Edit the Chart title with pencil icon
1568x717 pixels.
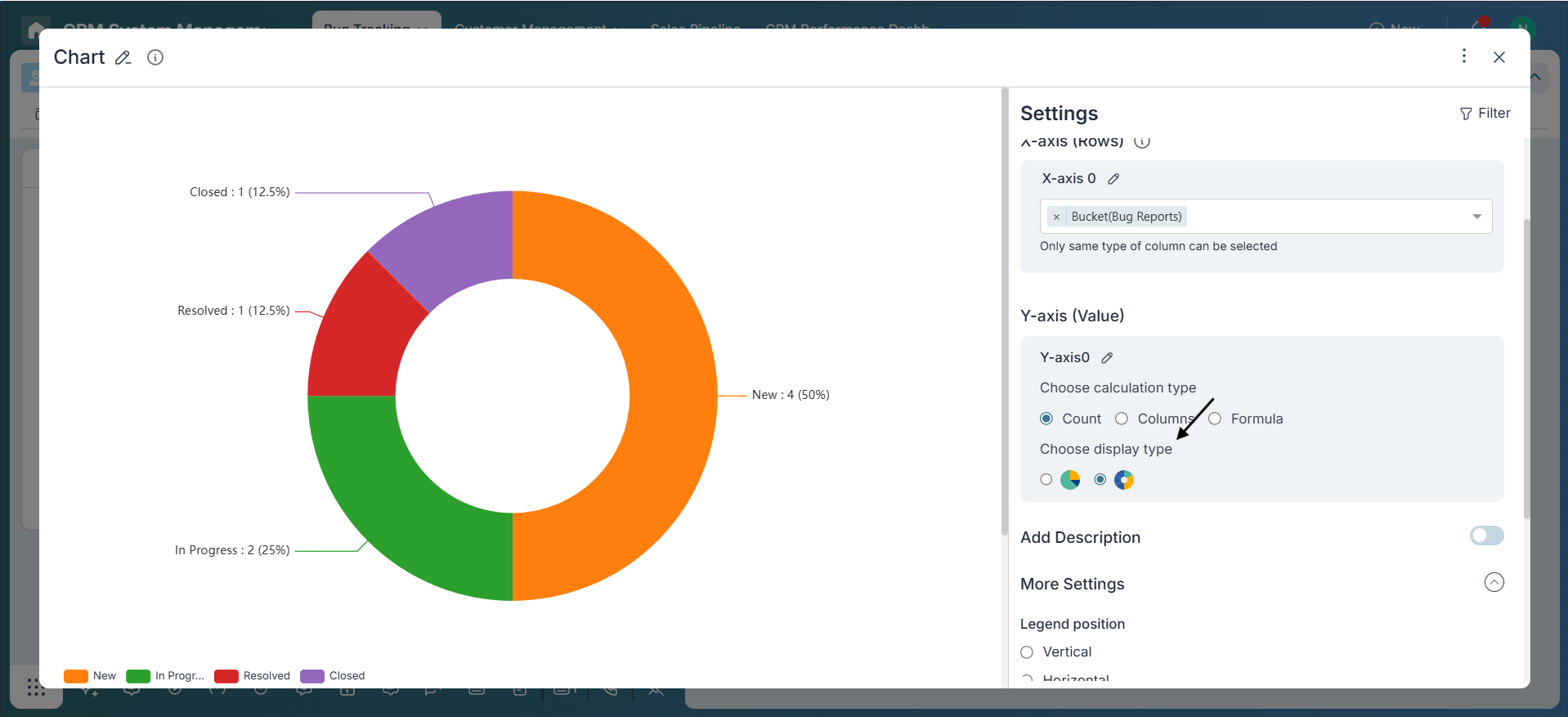coord(123,57)
